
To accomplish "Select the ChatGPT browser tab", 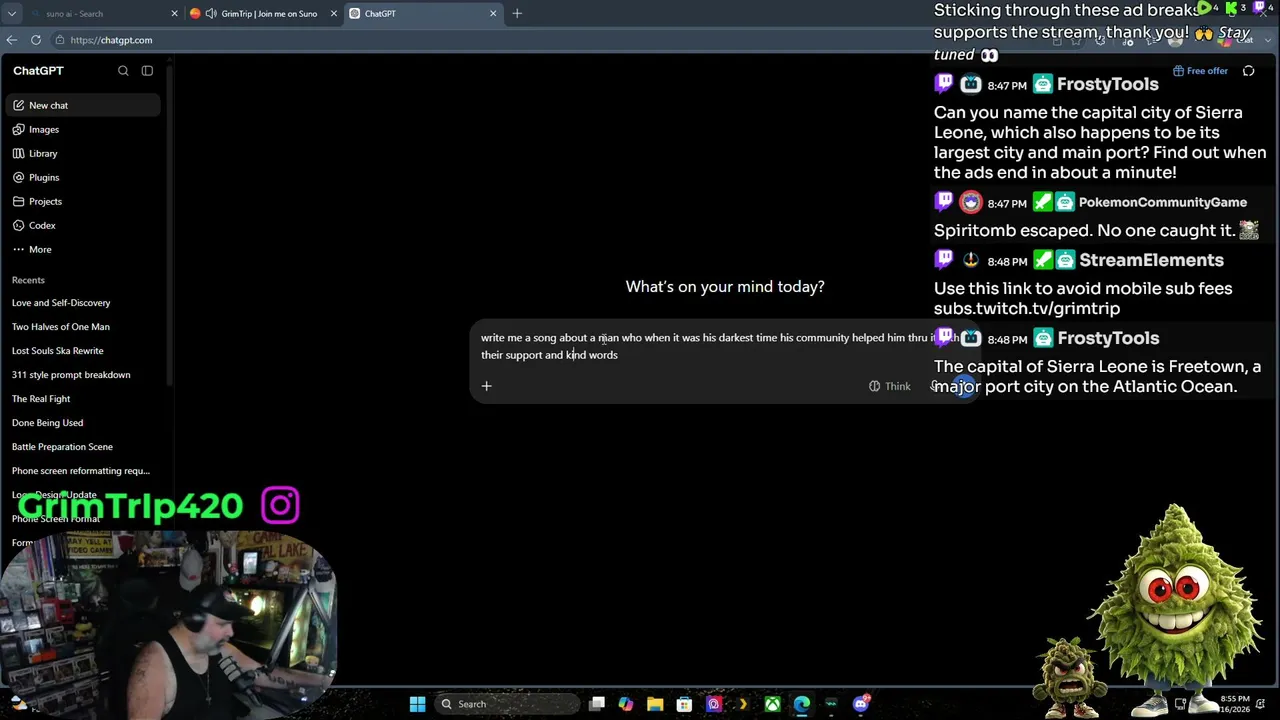I will [423, 14].
